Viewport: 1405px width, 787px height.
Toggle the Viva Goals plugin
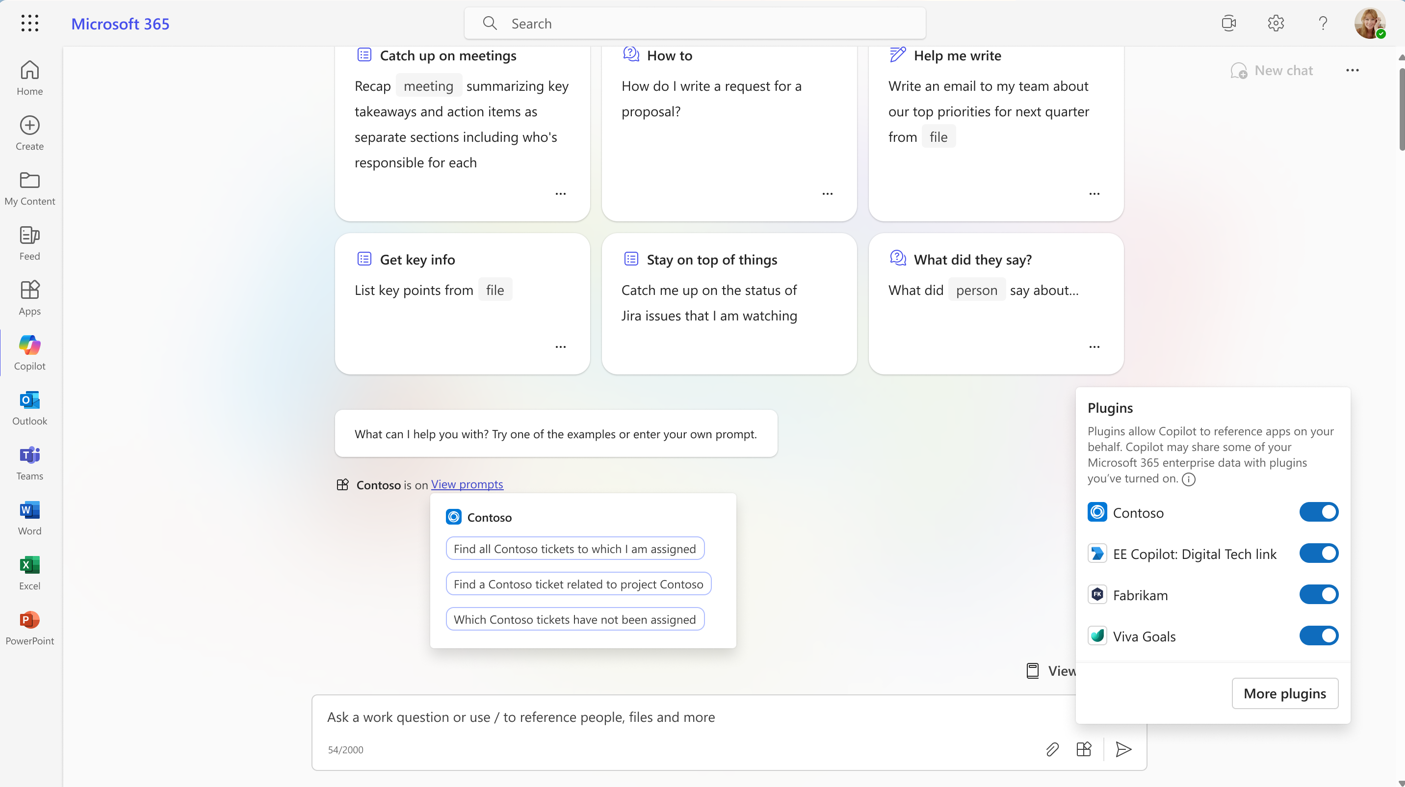tap(1319, 636)
